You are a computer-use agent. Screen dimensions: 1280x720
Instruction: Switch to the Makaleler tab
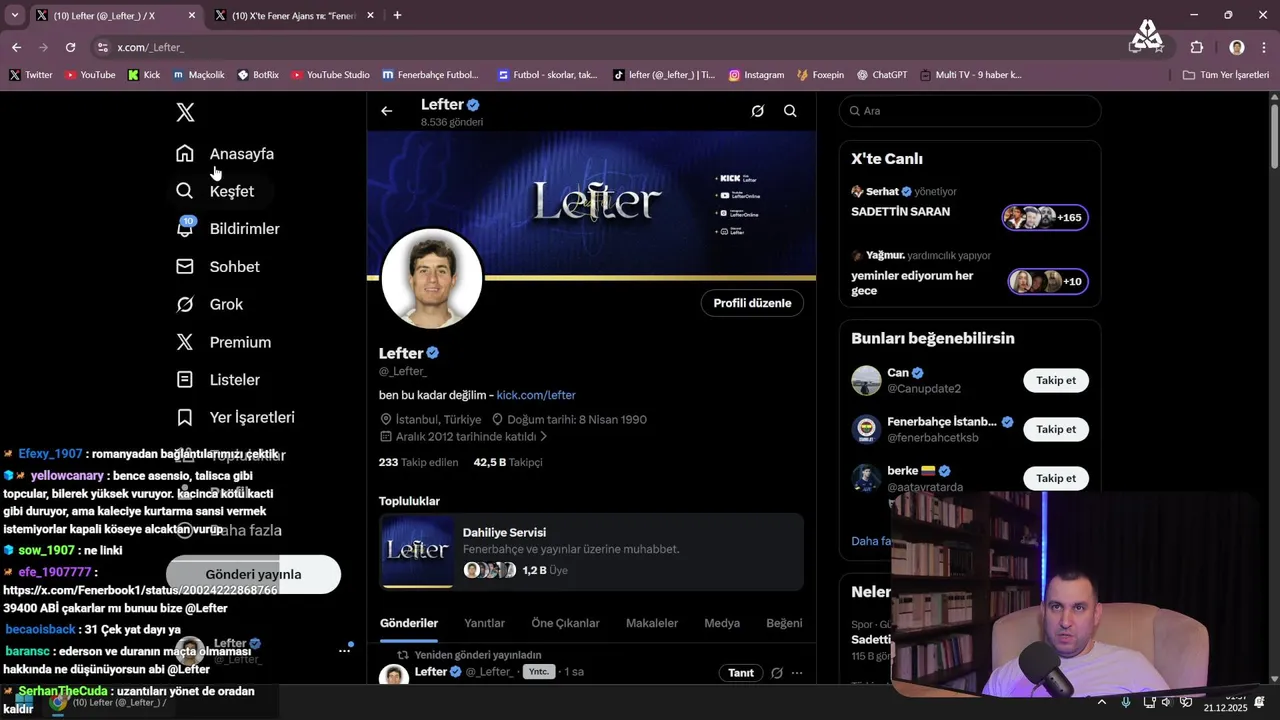[652, 623]
